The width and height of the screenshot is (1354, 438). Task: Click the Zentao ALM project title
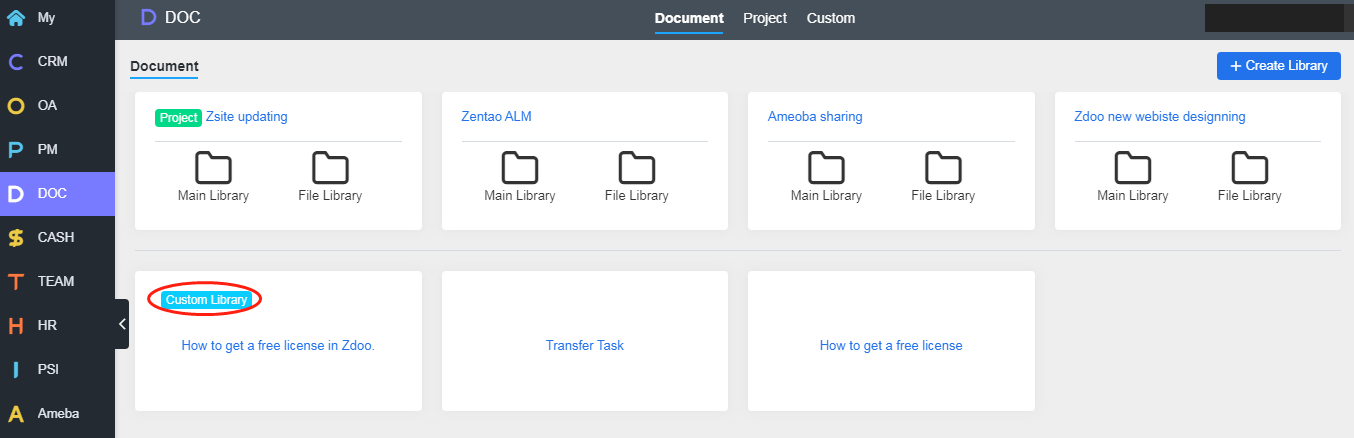[497, 117]
